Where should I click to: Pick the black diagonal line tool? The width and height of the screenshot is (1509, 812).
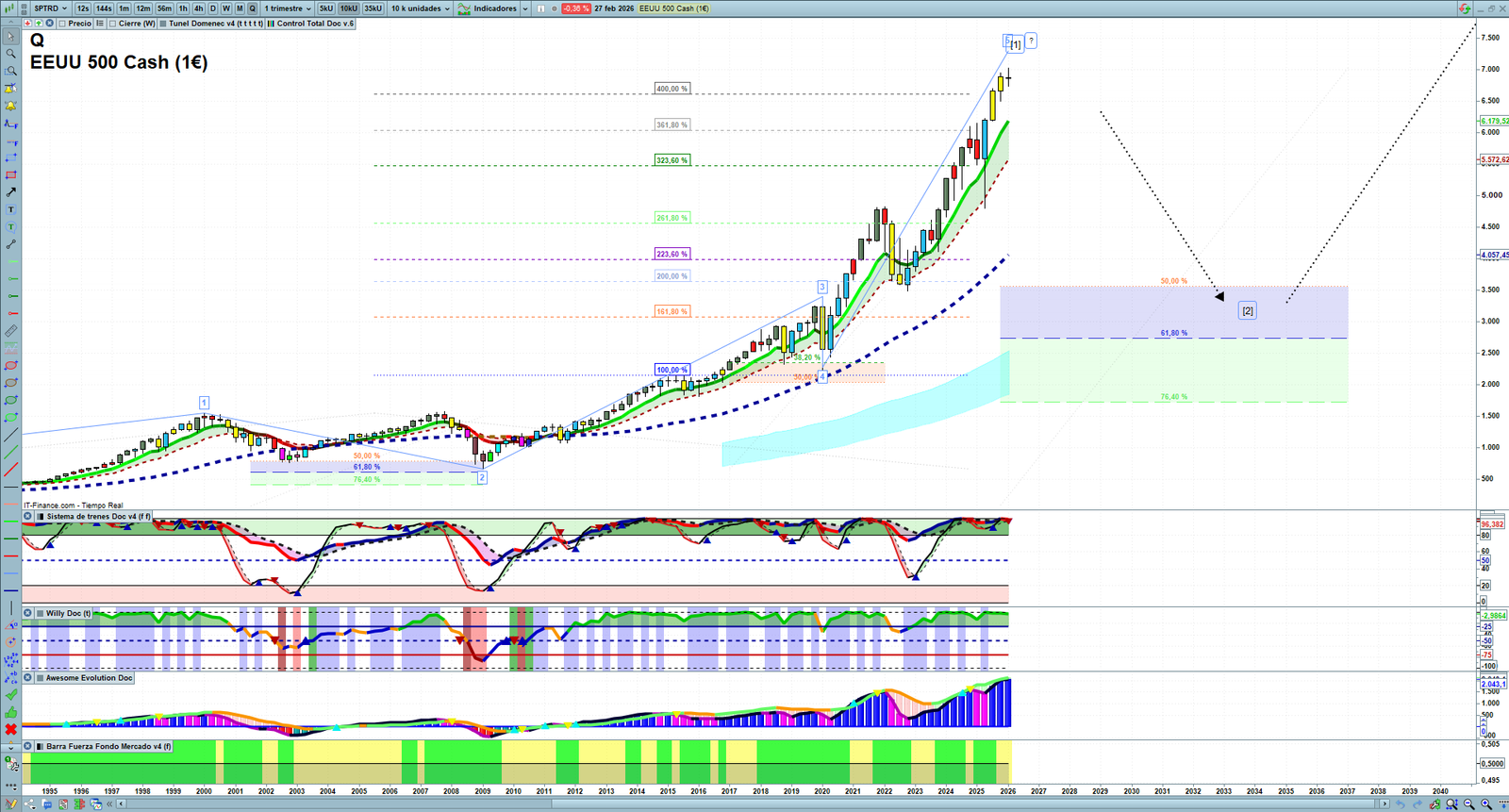10,435
